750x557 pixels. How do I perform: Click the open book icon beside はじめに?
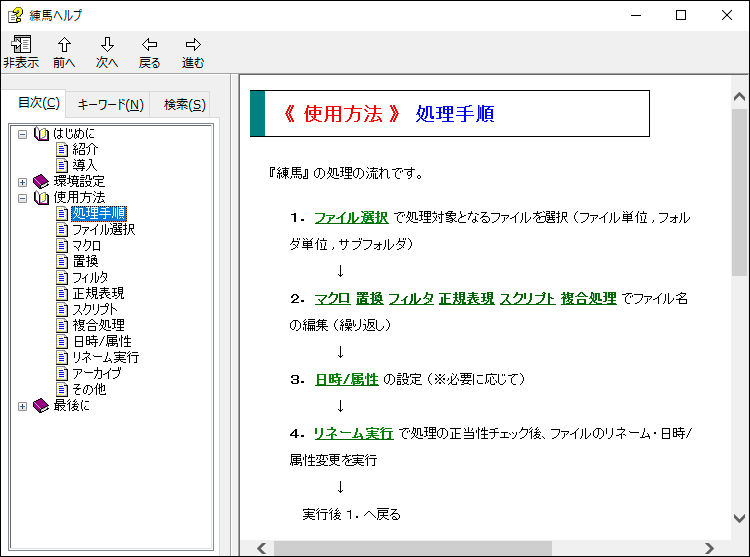coord(41,134)
